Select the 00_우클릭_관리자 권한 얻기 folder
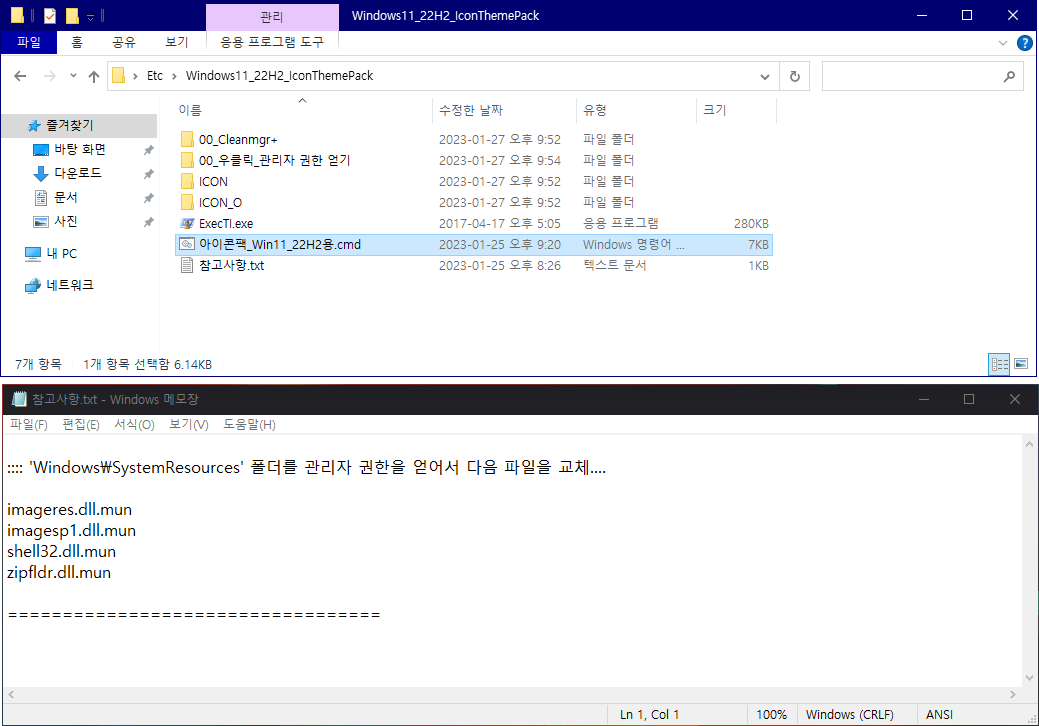Viewport: 1039px width, 726px height. point(474,160)
